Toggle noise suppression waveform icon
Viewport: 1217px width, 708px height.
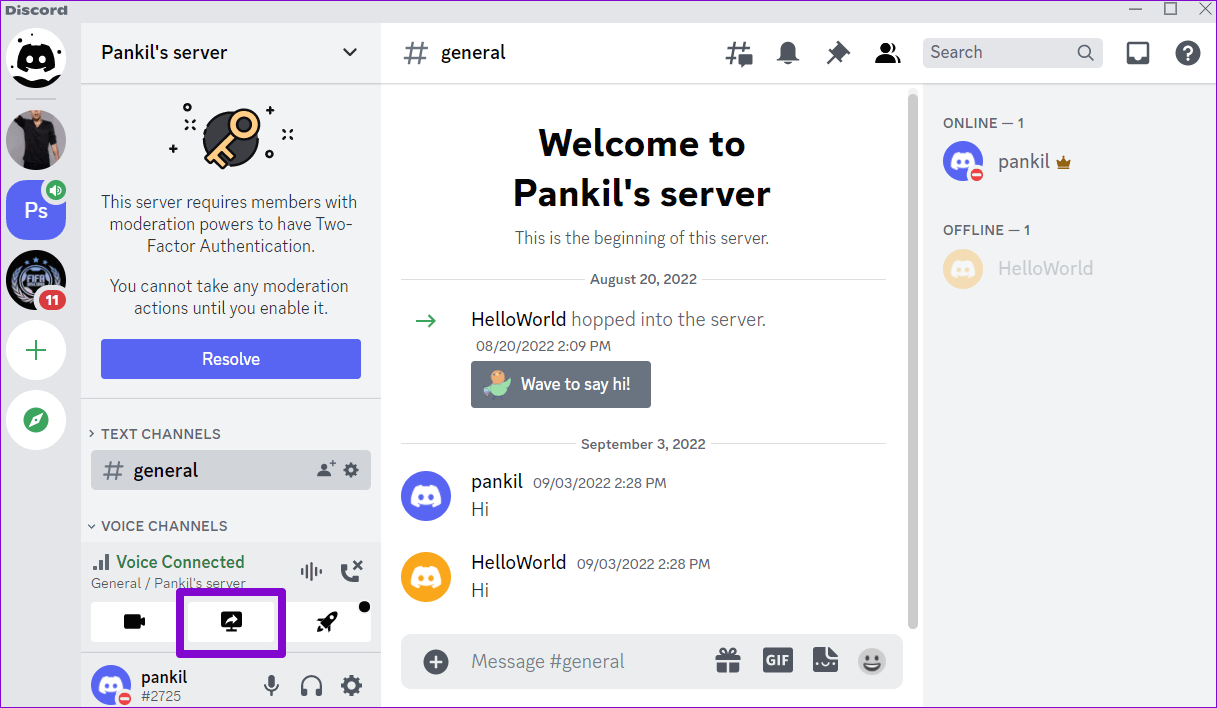(x=312, y=572)
